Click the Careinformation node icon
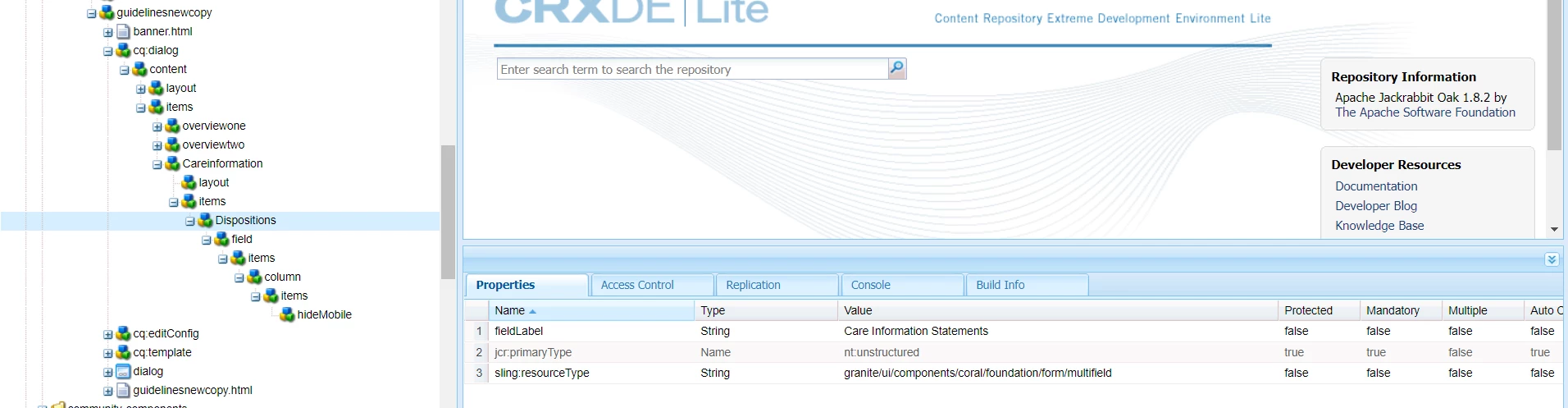 point(173,163)
